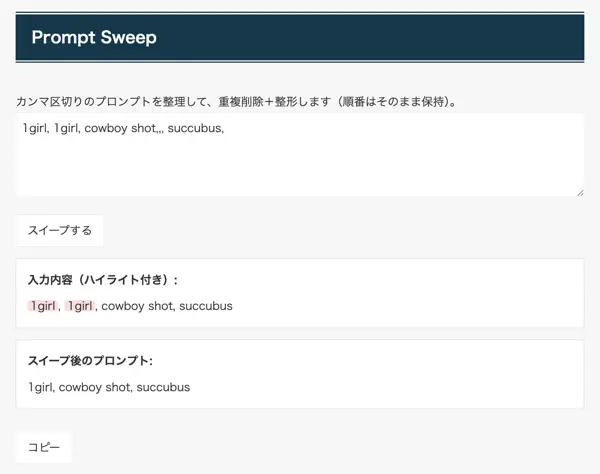Select the second highlighted 1girl tag
This screenshot has width=600, height=474.
click(80, 306)
